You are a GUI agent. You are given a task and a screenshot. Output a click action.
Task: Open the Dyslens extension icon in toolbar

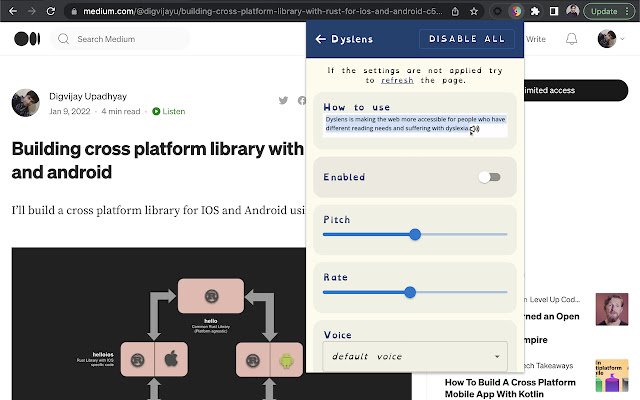pos(517,11)
